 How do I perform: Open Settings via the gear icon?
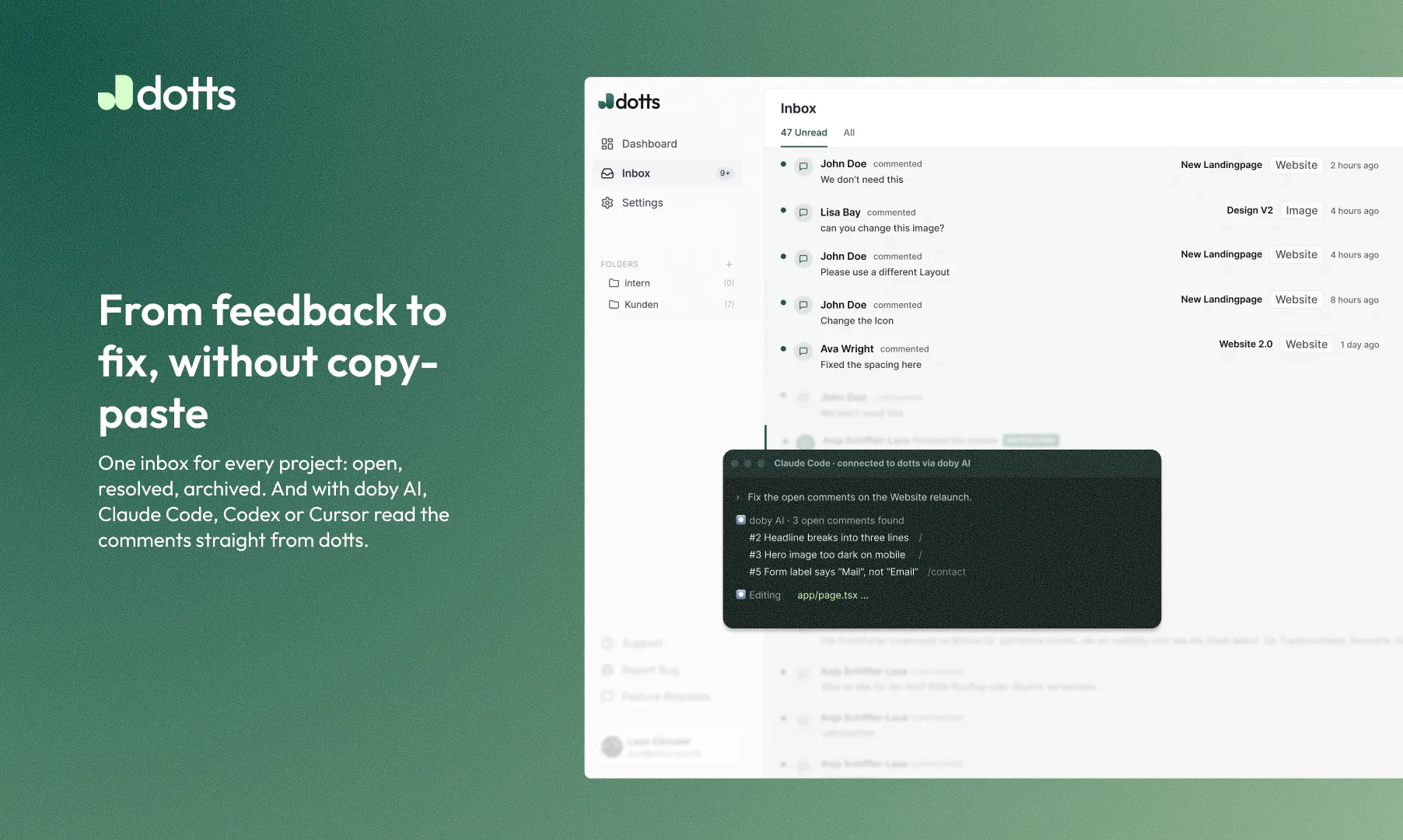click(x=607, y=203)
